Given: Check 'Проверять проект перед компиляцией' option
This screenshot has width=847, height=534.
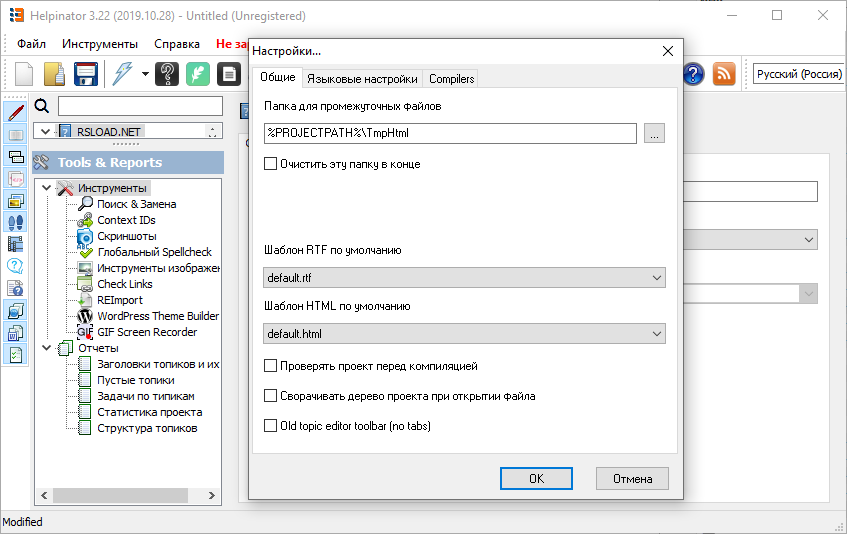Looking at the screenshot, I should point(271,367).
